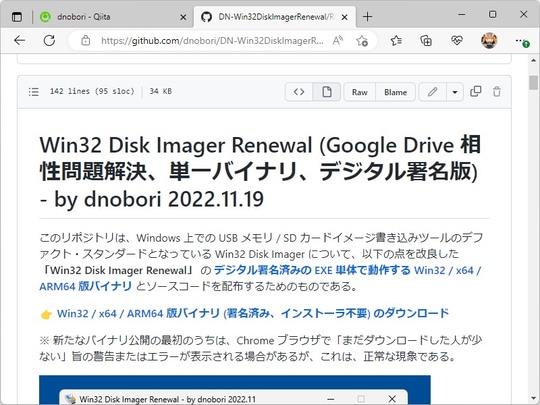Open the Edge tab actions menu icon

(17, 17)
